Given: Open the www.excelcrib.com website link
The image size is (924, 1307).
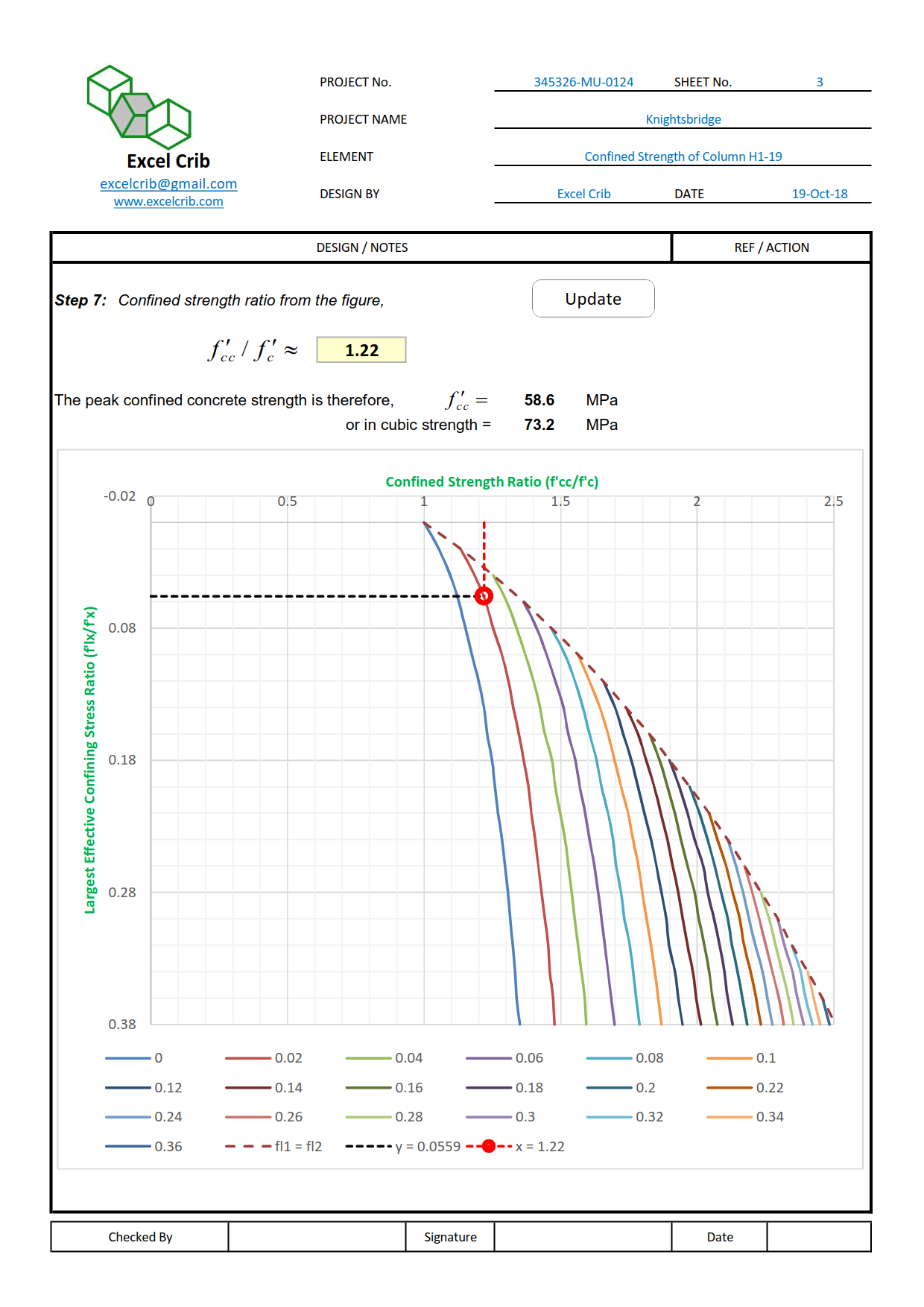Looking at the screenshot, I should [x=168, y=202].
